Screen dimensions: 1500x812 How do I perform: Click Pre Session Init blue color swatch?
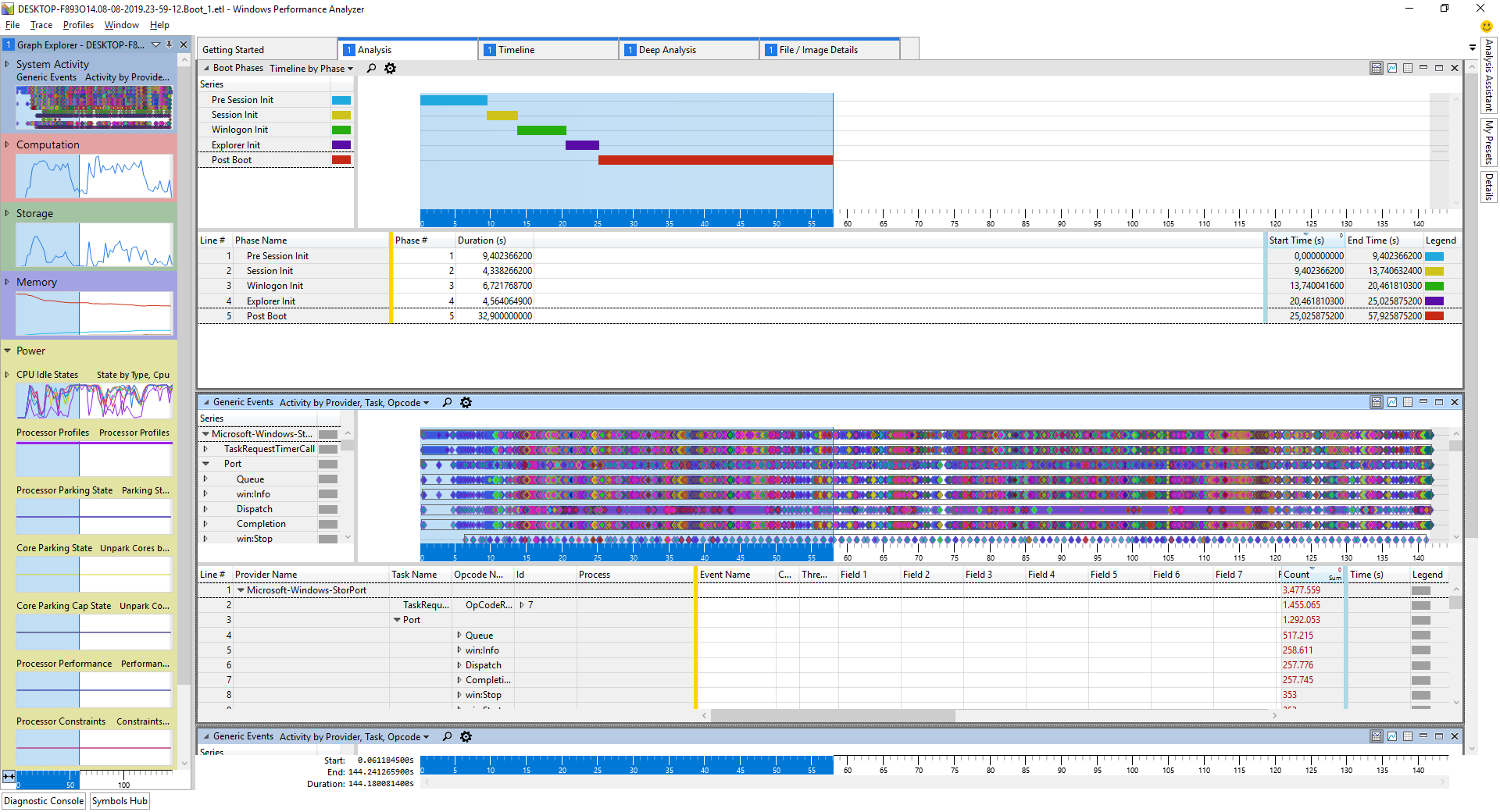pos(341,100)
